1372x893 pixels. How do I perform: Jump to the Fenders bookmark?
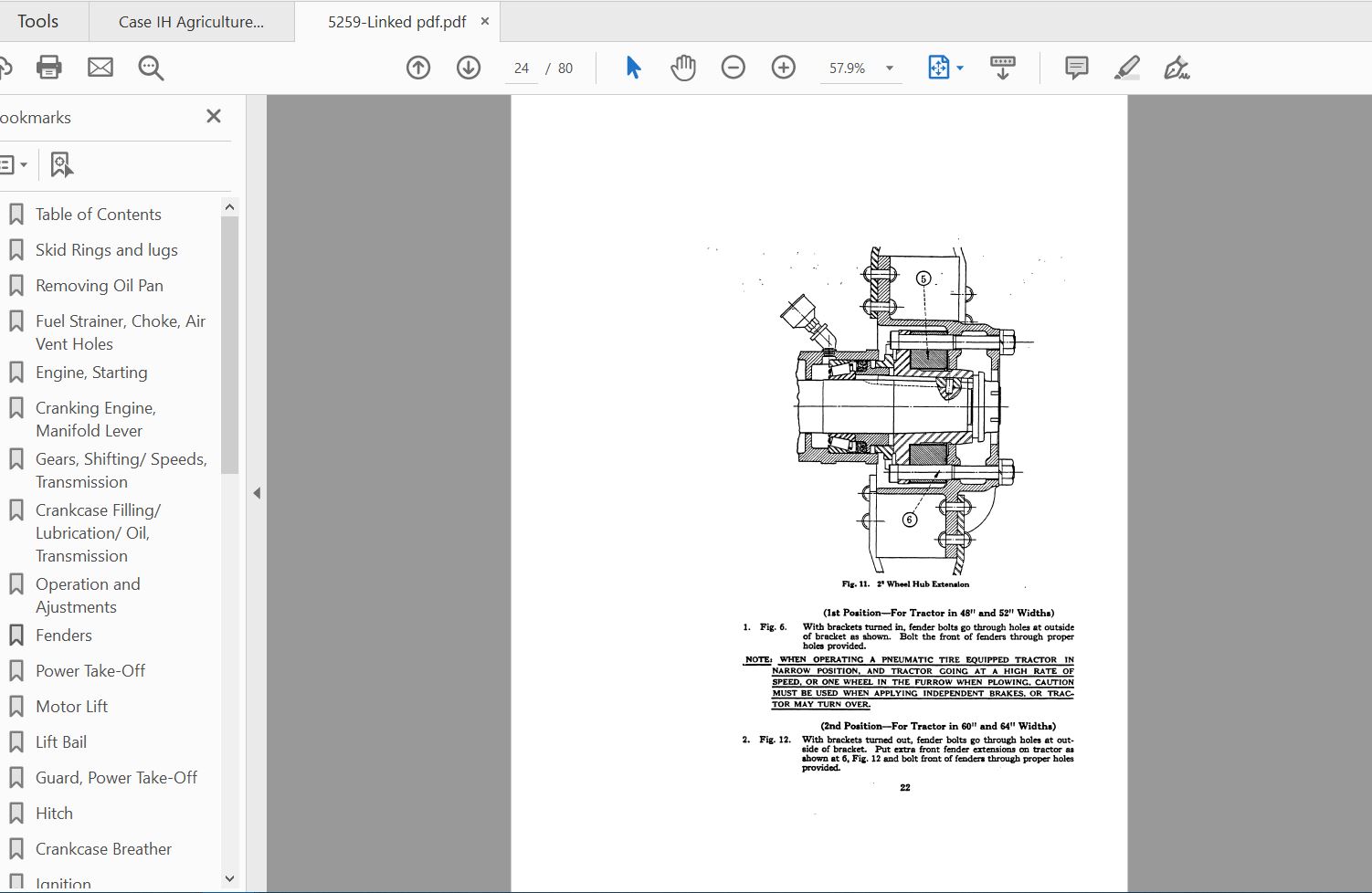click(x=64, y=636)
